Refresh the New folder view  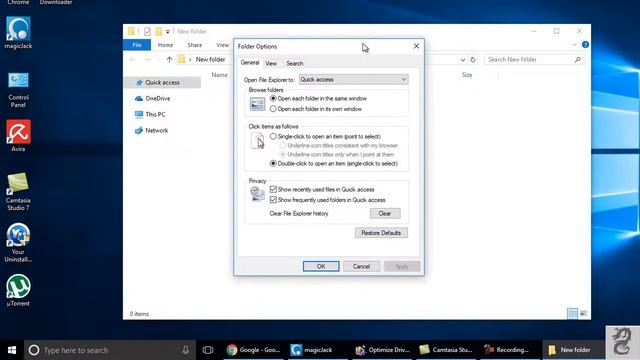pos(473,60)
